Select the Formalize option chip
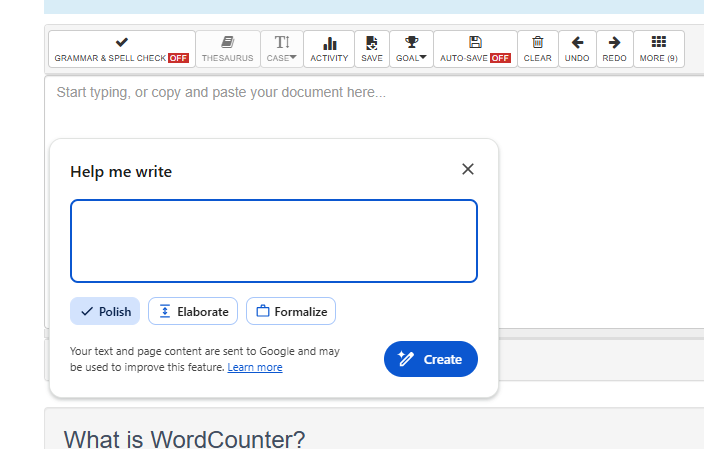 click(x=291, y=311)
